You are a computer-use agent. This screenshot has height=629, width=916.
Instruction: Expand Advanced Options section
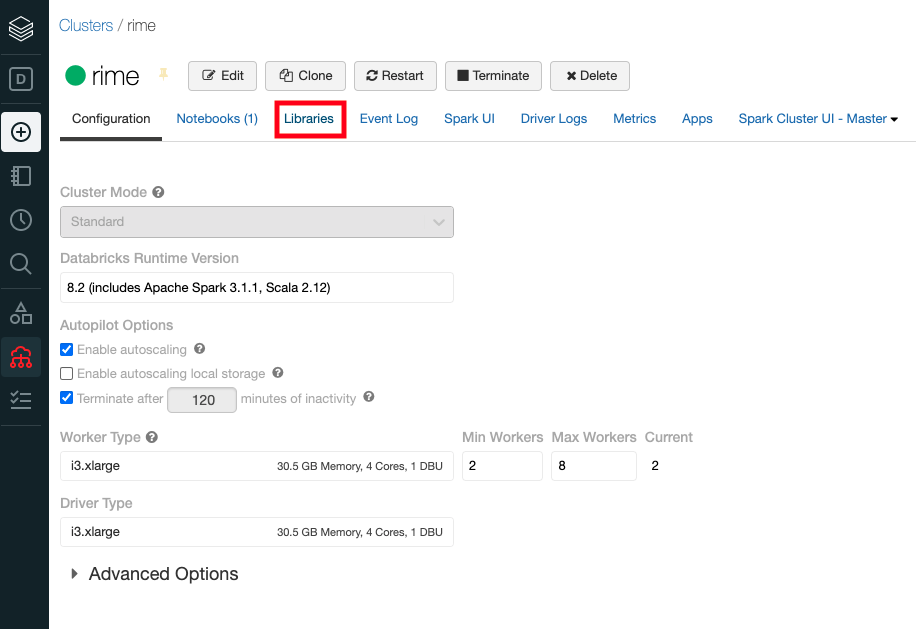click(155, 574)
